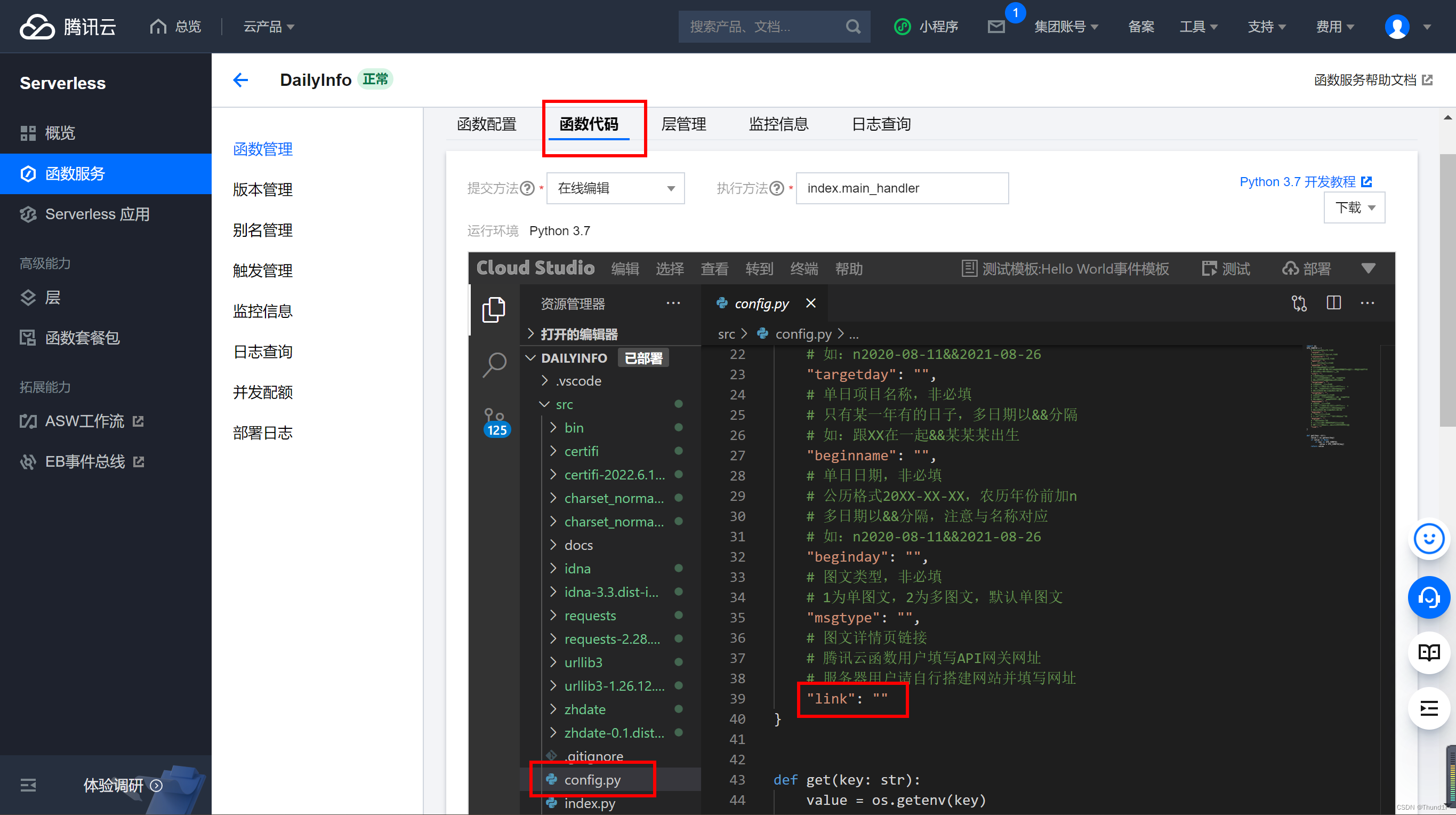Switch to the 函数配置 tab

coord(487,124)
